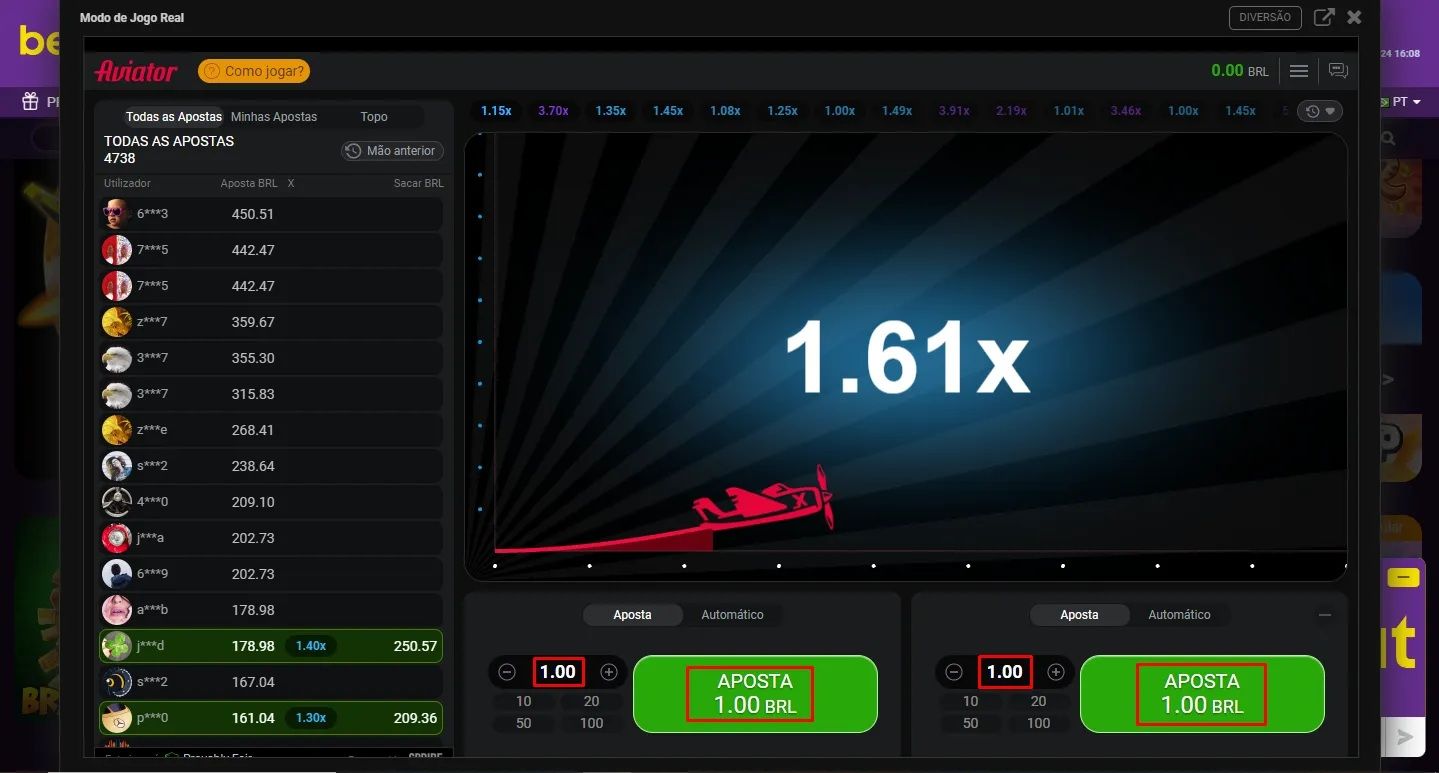This screenshot has width=1439, height=773.
Task: Click the eagle avatar for bet 355.30
Action: click(x=117, y=358)
